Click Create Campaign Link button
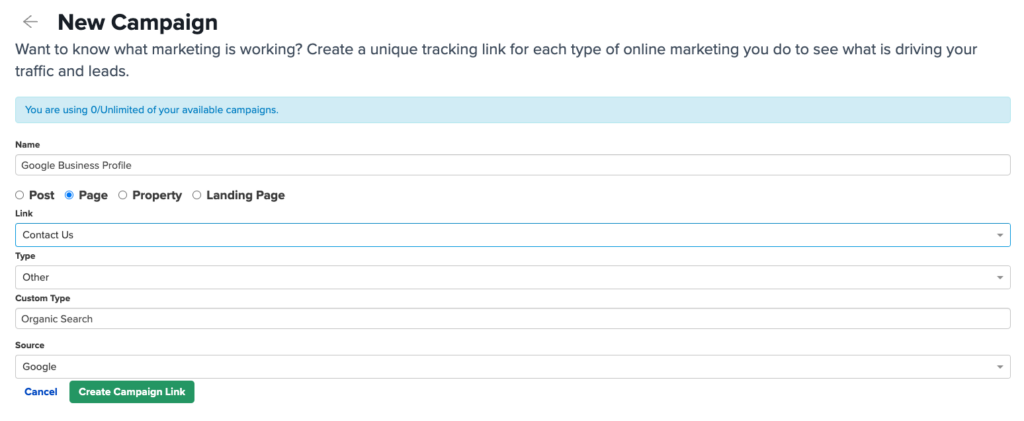Image resolution: width=1024 pixels, height=421 pixels. tap(132, 392)
